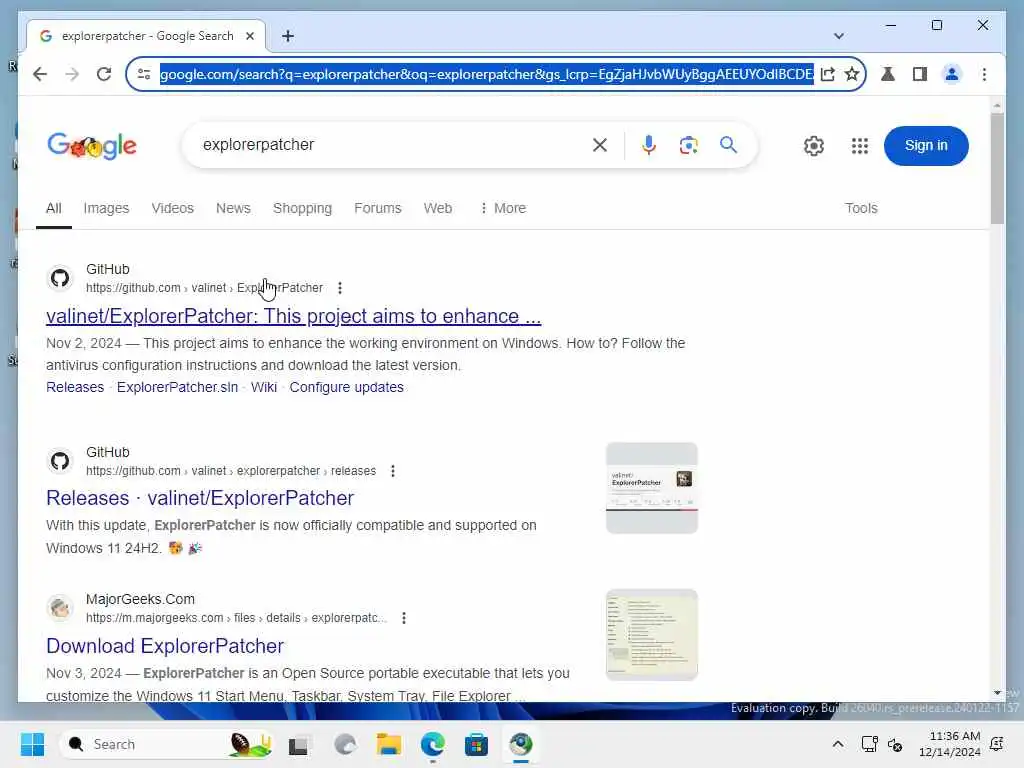The height and width of the screenshot is (768, 1024).
Task: Open Chrome three-dot menu
Action: [984, 74]
